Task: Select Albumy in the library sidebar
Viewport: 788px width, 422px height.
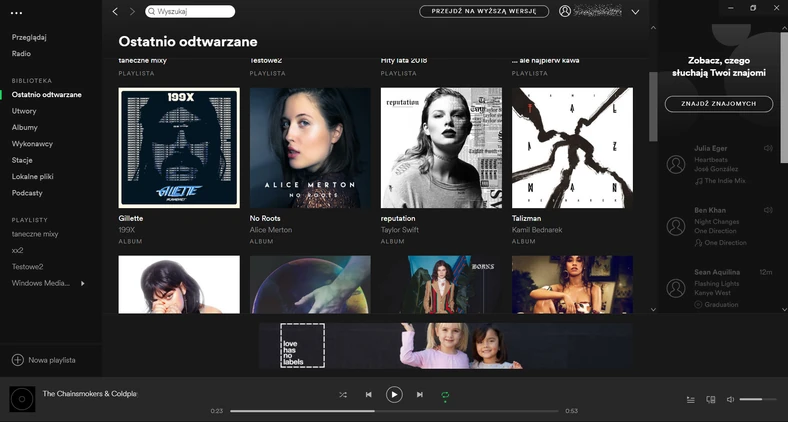Action: click(x=25, y=128)
